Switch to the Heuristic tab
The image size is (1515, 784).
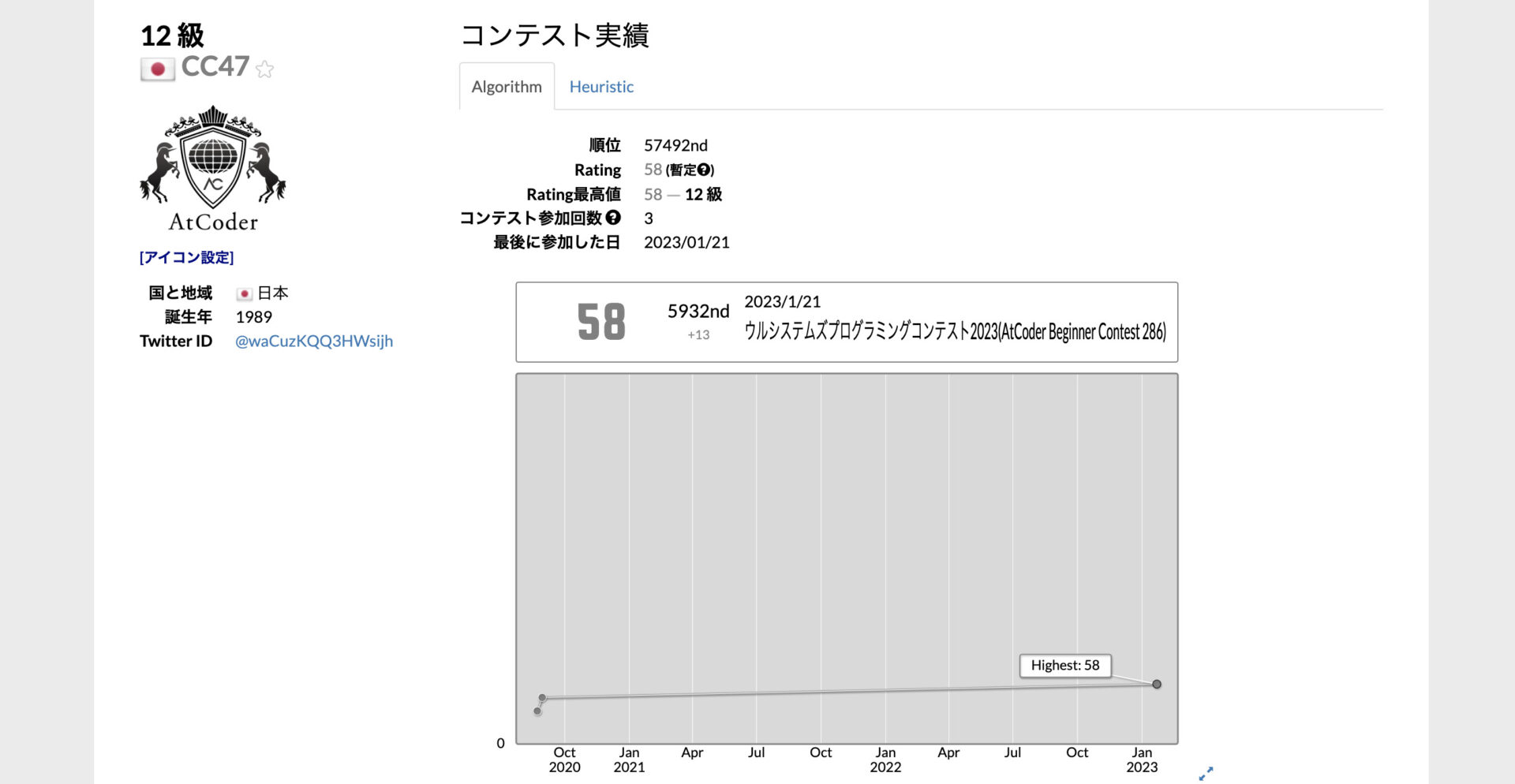[x=601, y=86]
